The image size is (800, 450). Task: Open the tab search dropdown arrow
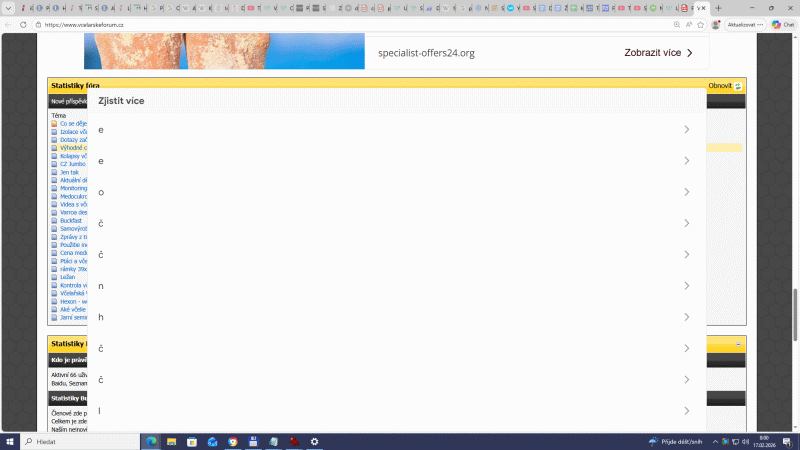pyautogui.click(x=8, y=8)
